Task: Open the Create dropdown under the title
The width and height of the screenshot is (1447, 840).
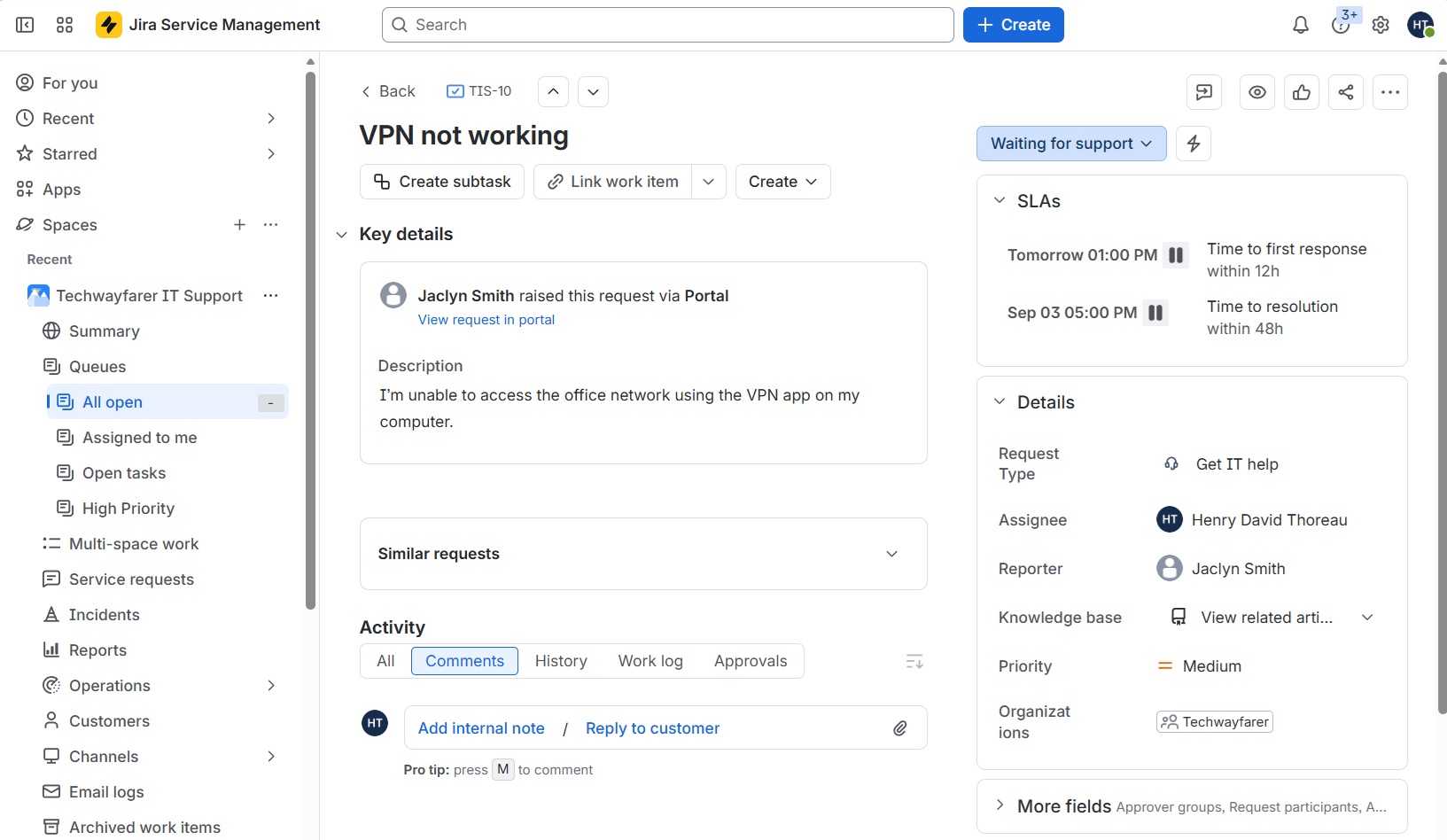Action: (783, 182)
